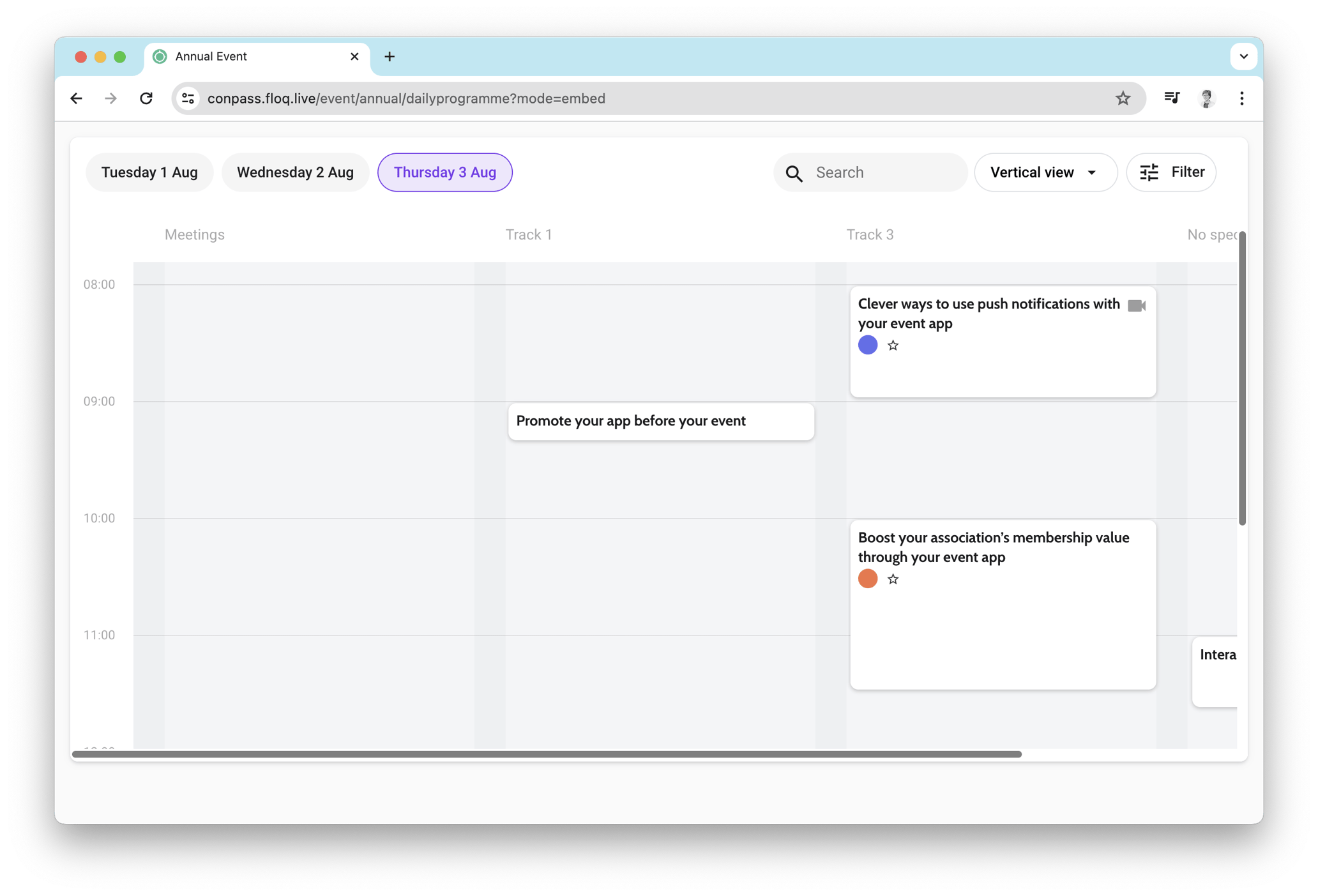This screenshot has width=1318, height=896.
Task: Favorite the Boost your association's session star
Action: point(893,579)
